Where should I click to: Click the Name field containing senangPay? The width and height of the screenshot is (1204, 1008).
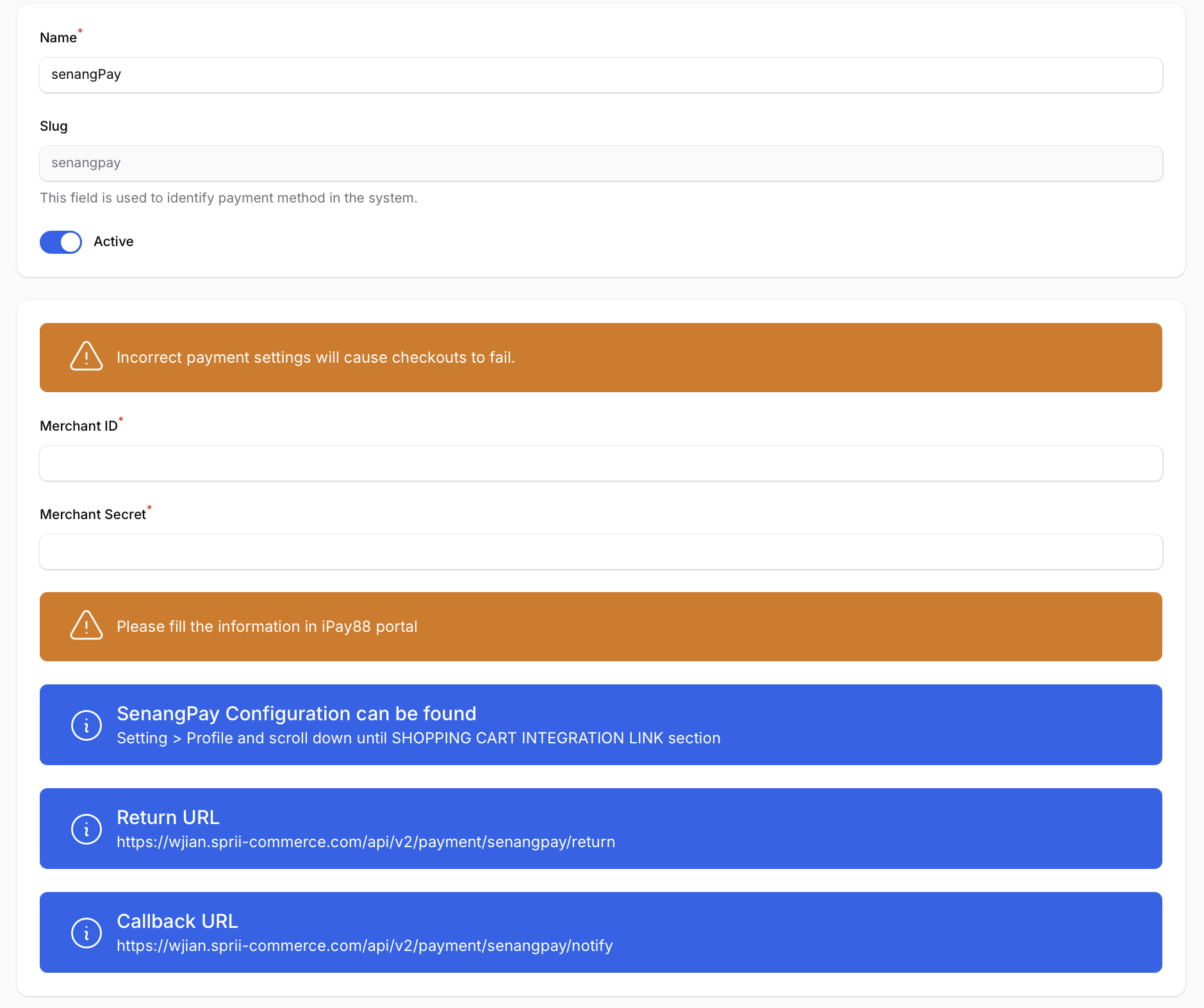[601, 75]
